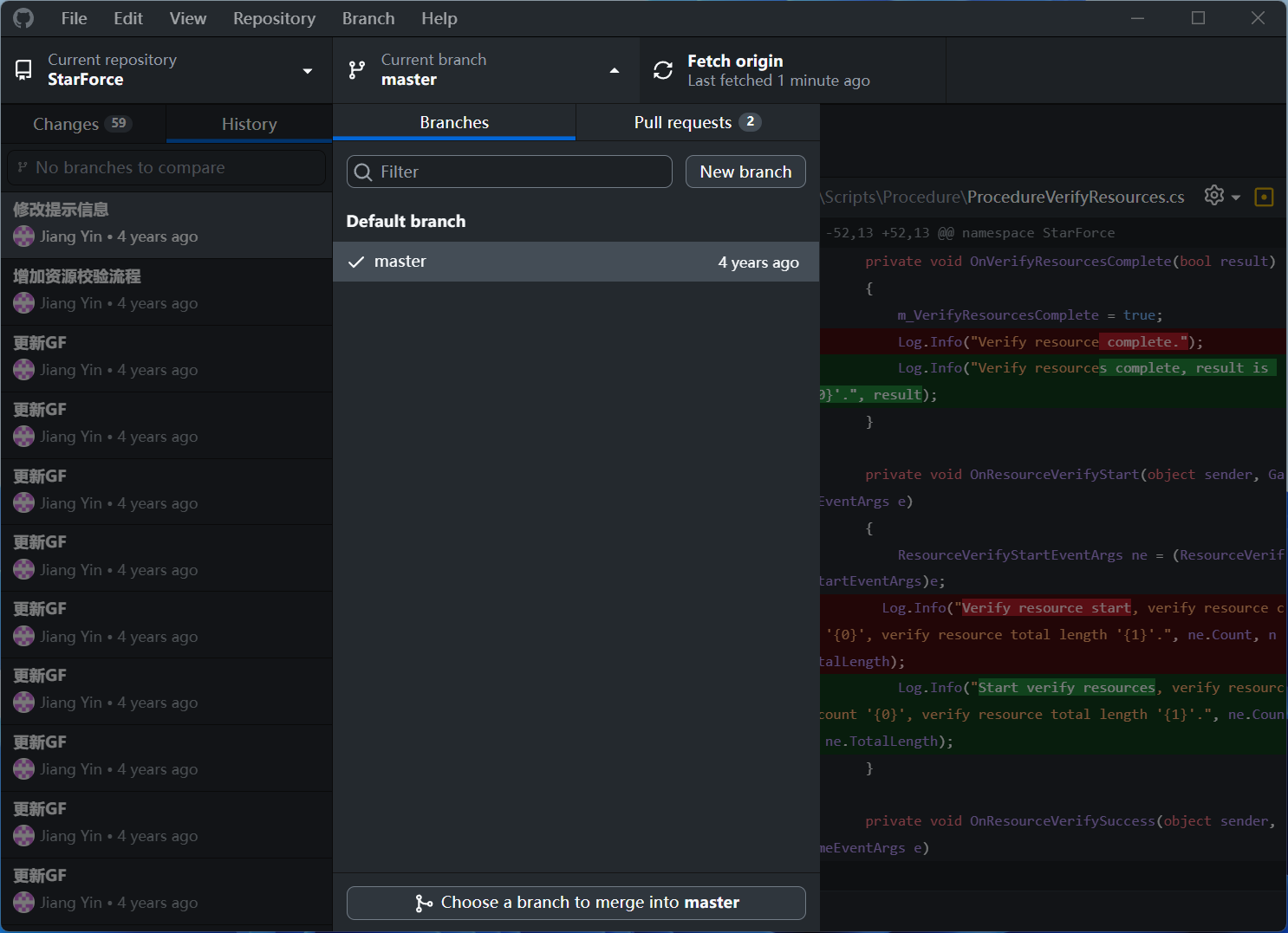The width and height of the screenshot is (1288, 933).
Task: Expand the Current repository dropdown
Action: (x=307, y=71)
